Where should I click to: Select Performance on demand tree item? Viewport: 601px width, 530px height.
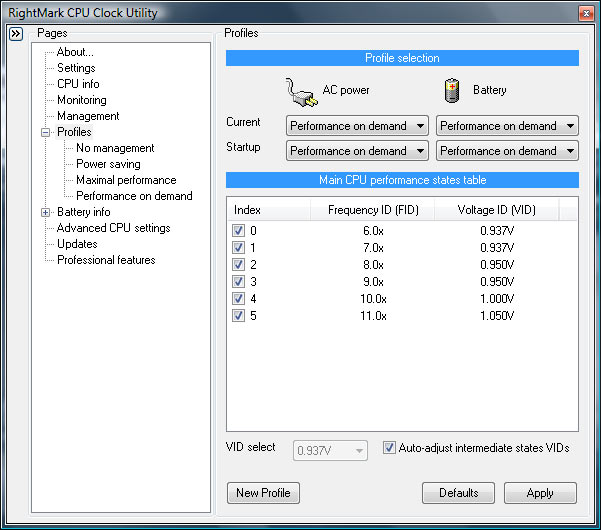point(134,196)
